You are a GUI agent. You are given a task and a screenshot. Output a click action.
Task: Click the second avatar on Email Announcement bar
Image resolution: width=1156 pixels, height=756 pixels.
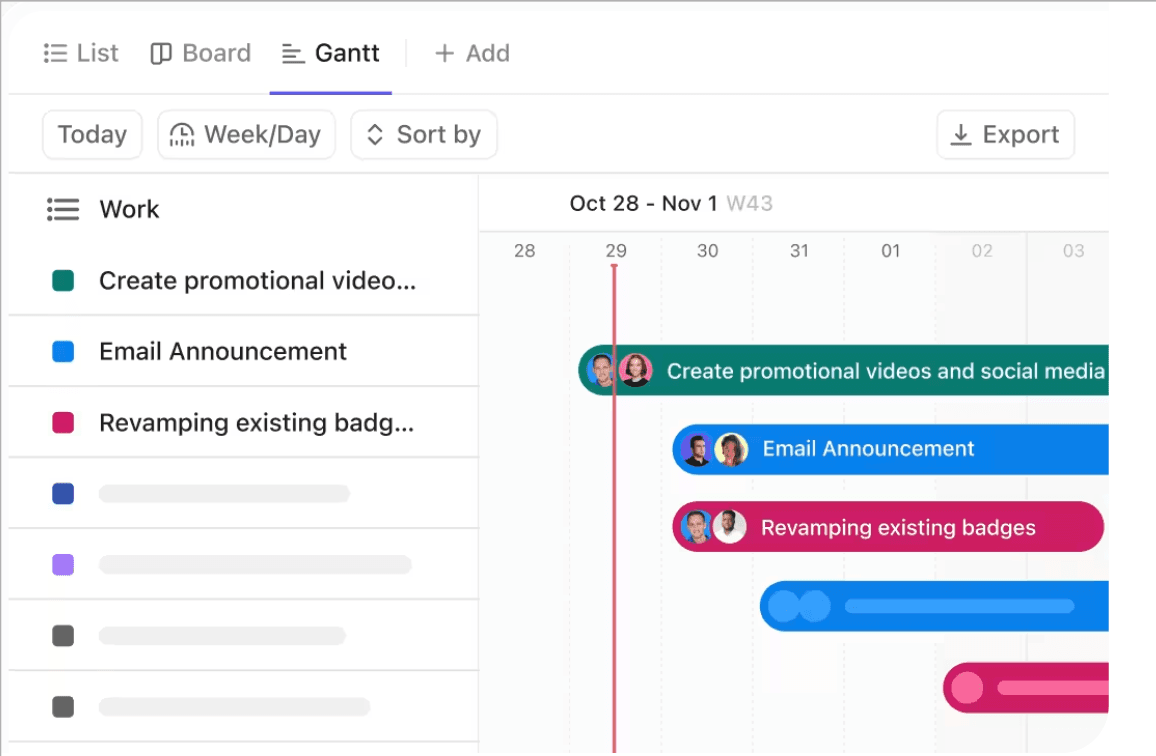(731, 449)
